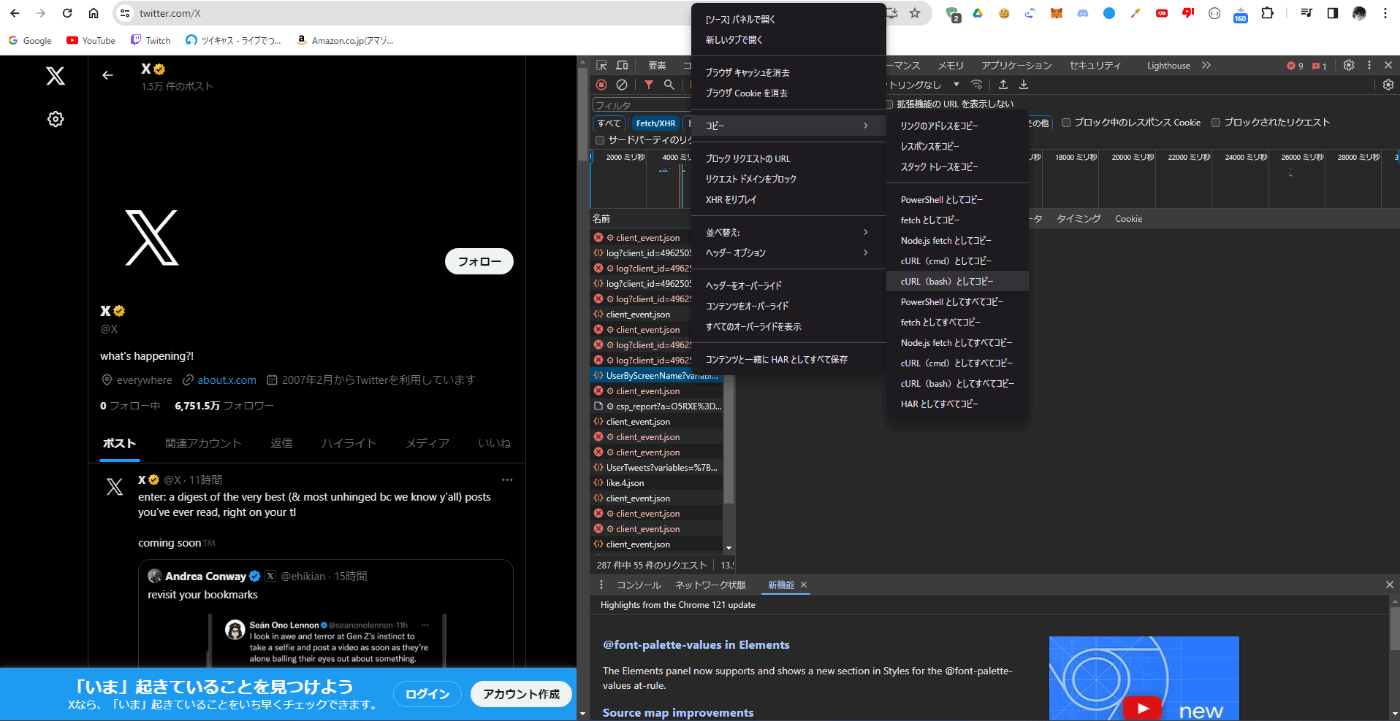
Task: Open three-dot menu on X's tweet
Action: pos(507,480)
